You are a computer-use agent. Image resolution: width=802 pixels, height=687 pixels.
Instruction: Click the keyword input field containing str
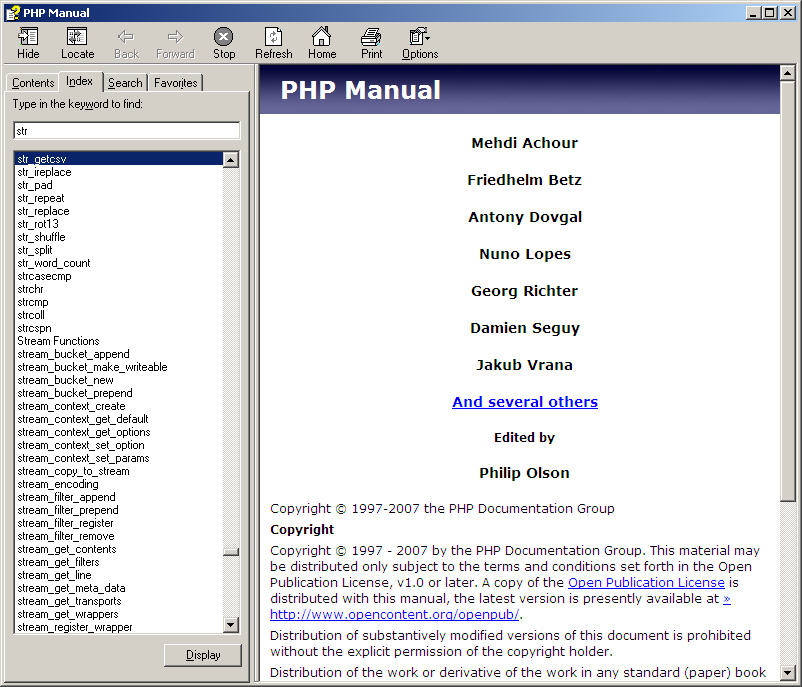[126, 131]
